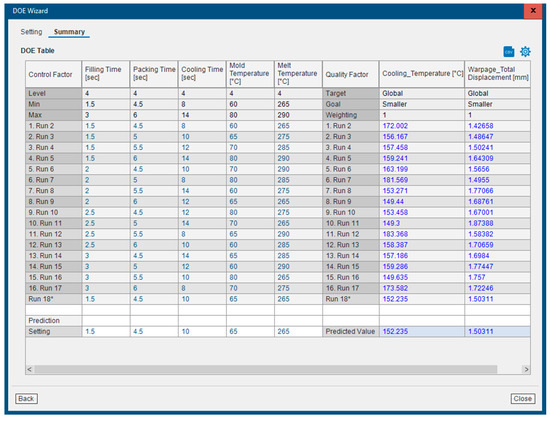Close the DOE Wizard with the X
550x421 pixels.
pyautogui.click(x=533, y=11)
